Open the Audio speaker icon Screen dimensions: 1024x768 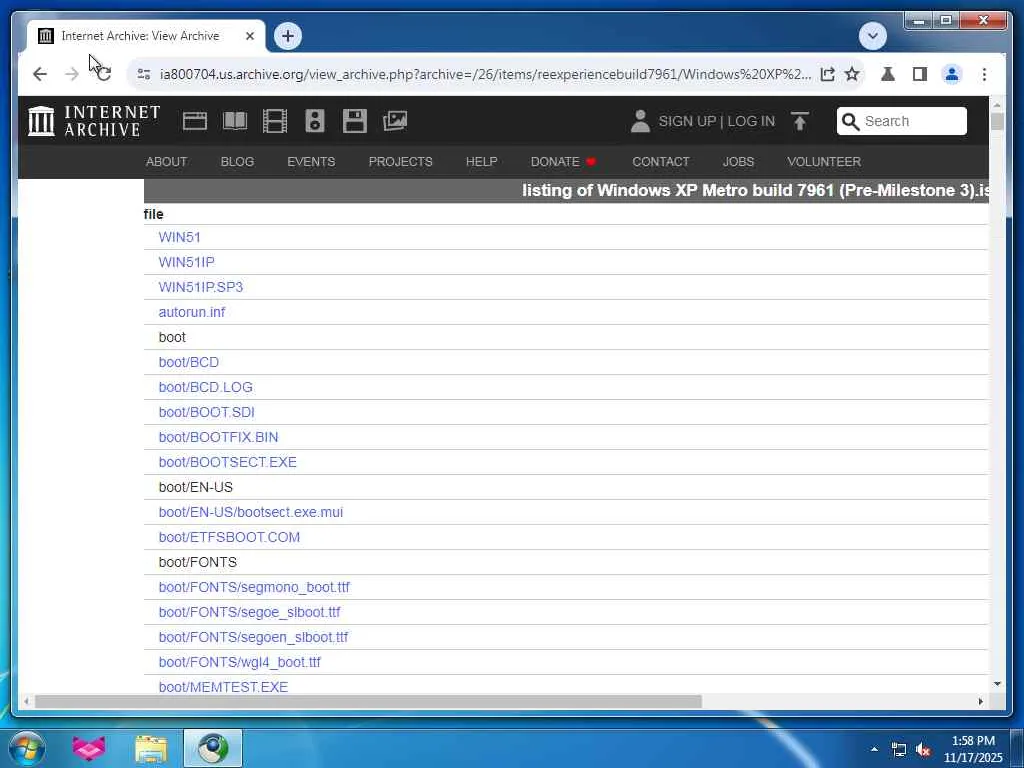click(315, 121)
